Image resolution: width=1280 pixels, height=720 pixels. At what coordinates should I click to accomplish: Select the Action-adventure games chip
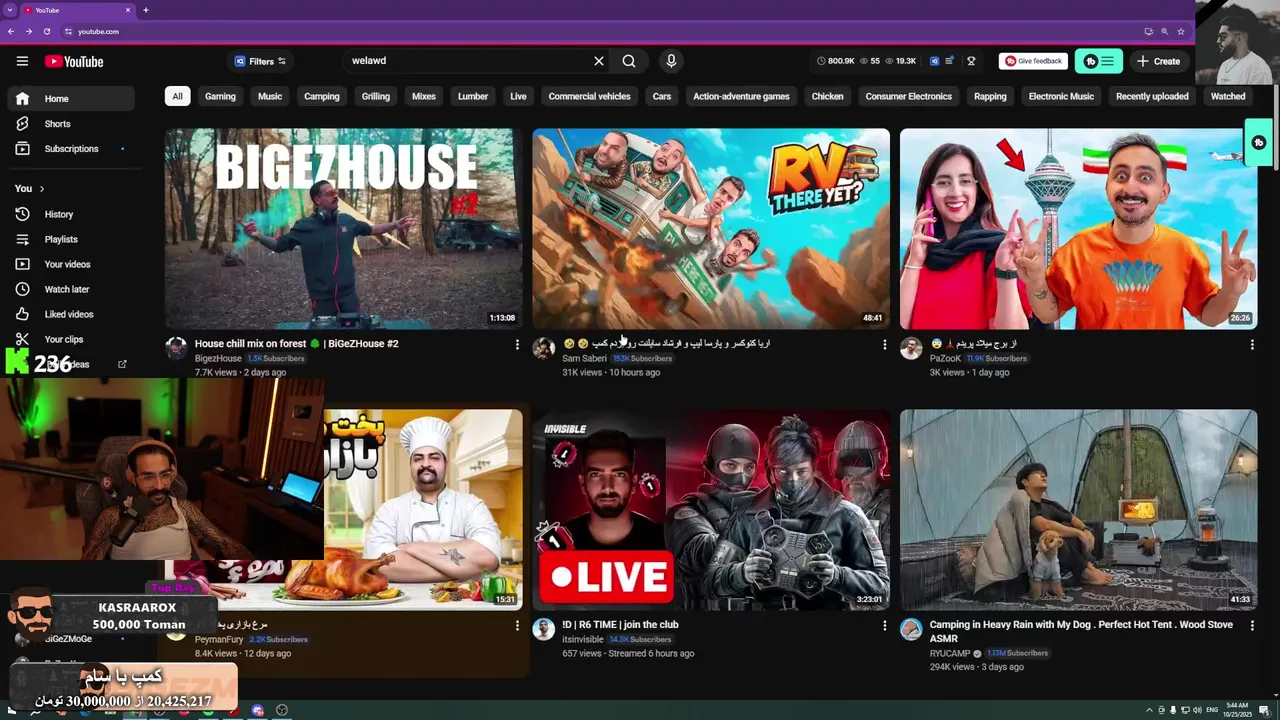click(741, 96)
